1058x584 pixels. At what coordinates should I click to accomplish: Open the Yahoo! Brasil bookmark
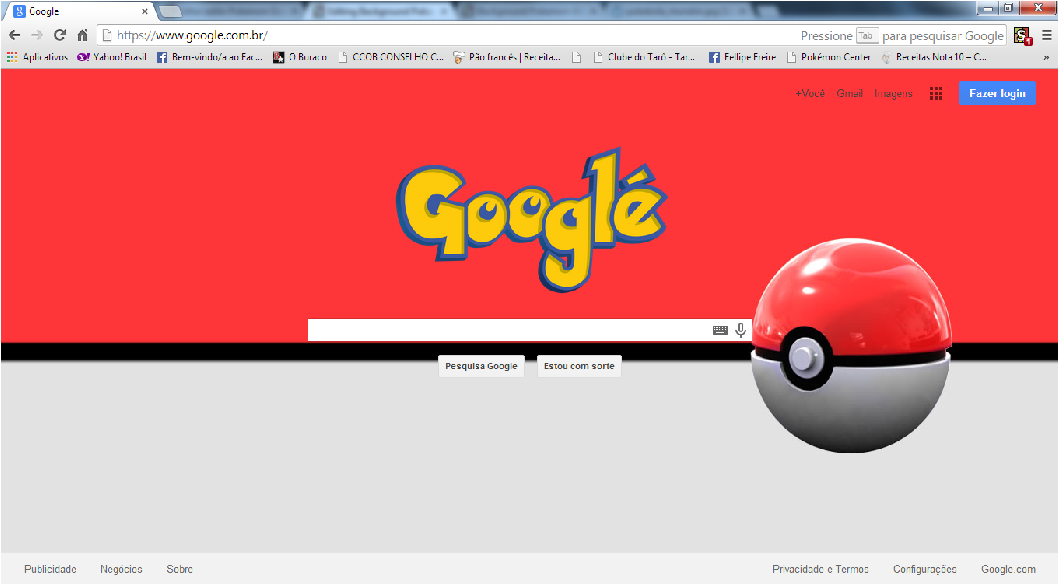click(110, 57)
